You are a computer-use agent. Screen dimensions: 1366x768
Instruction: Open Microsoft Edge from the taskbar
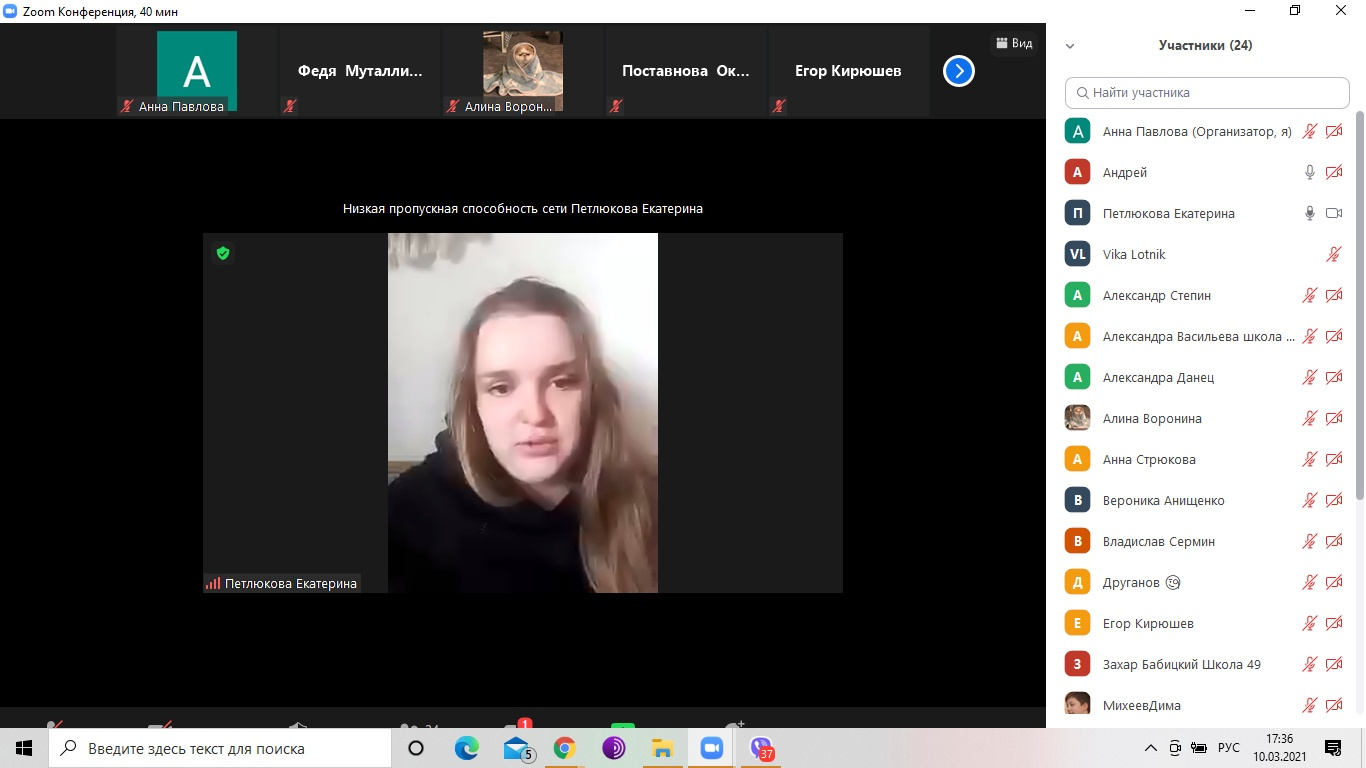[x=466, y=748]
